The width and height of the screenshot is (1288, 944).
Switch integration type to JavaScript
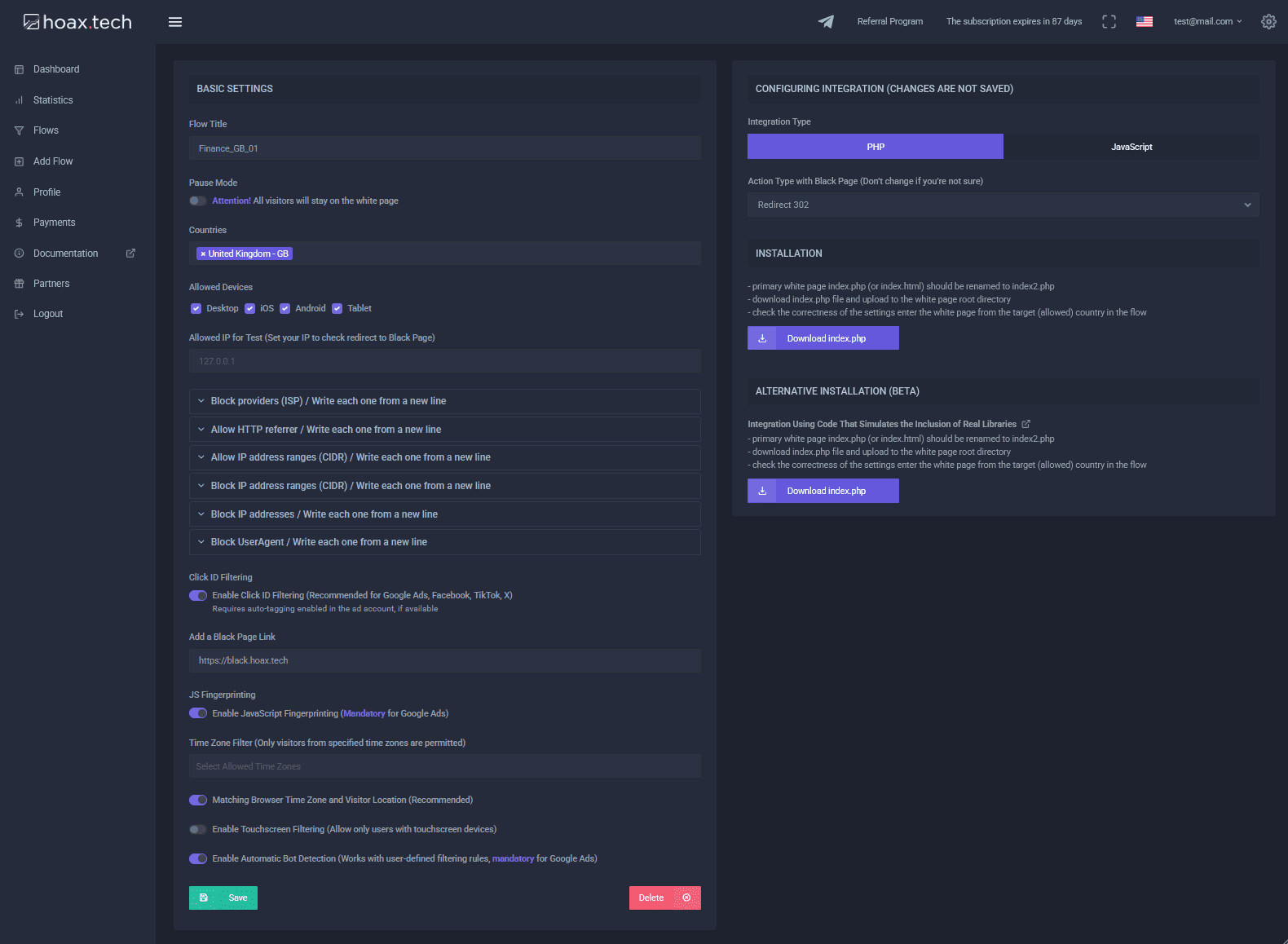click(1131, 147)
